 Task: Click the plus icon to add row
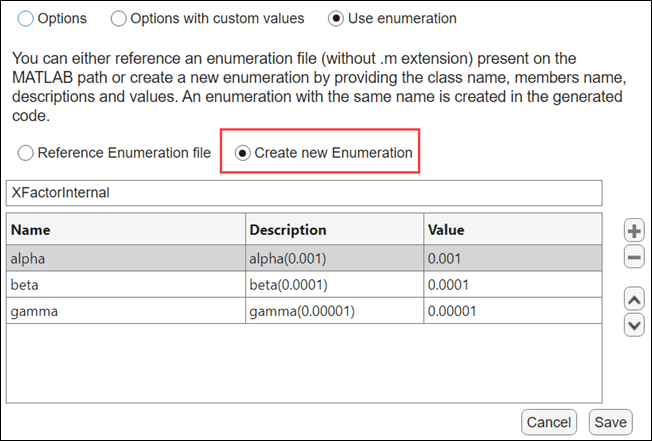pos(633,231)
